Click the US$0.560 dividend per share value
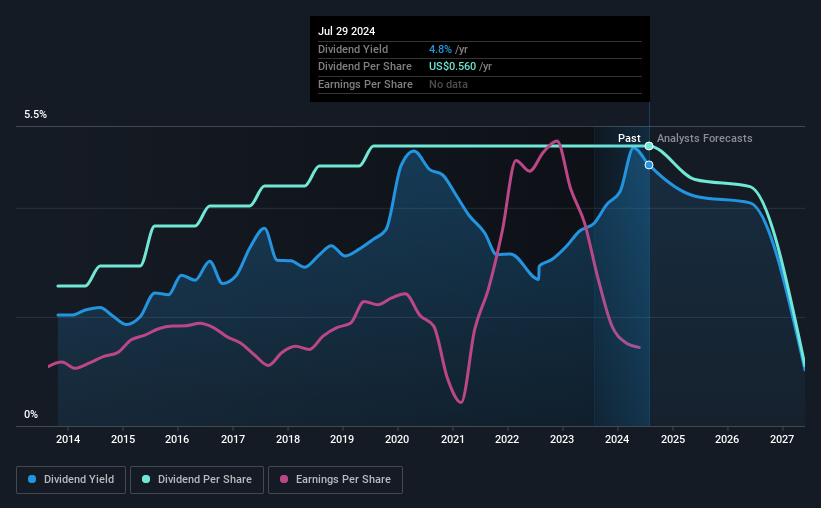The image size is (821, 508). [452, 67]
